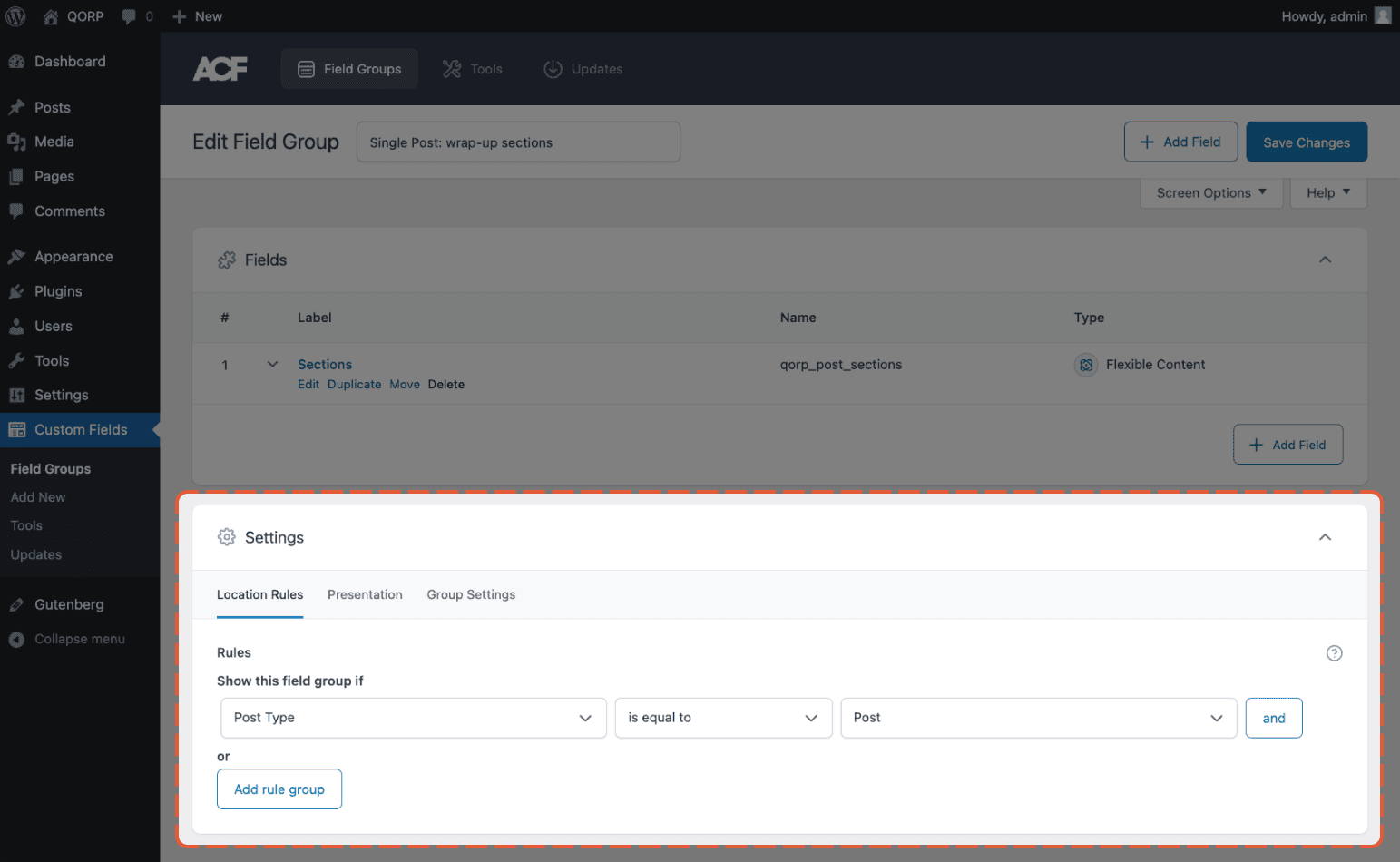
Task: Click the Flexible Content type icon beside Sections
Action: click(1086, 365)
